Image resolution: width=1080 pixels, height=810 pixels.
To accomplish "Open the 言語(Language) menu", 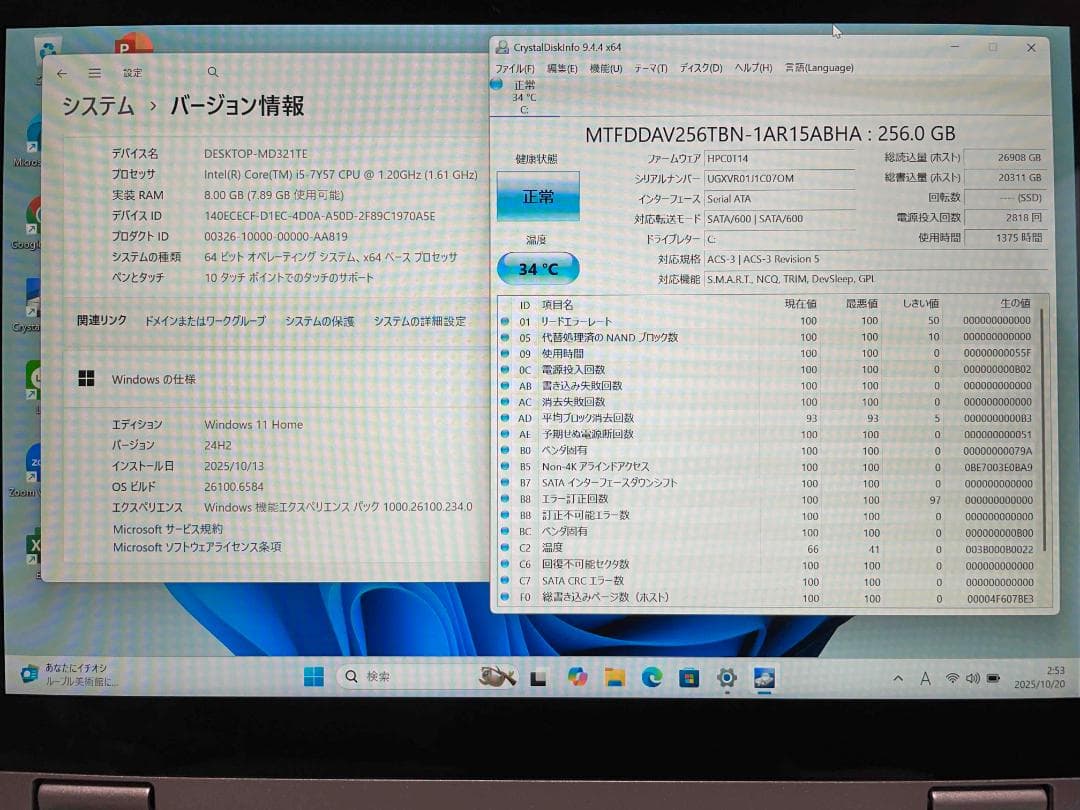I will click(x=824, y=67).
